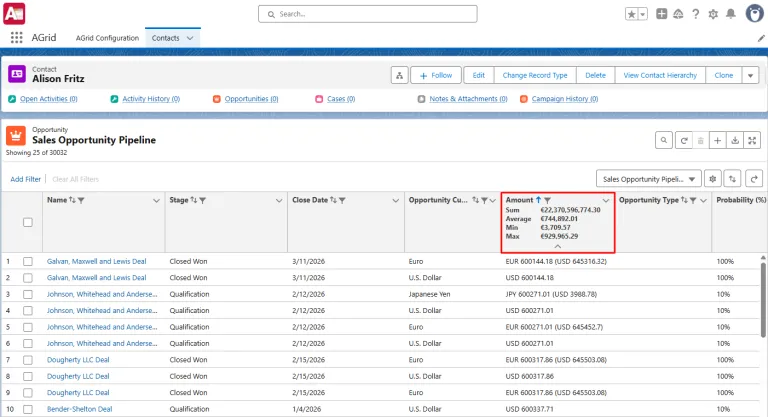Image resolution: width=768 pixels, height=417 pixels.
Task: Open the user profile avatar
Action: click(x=755, y=14)
